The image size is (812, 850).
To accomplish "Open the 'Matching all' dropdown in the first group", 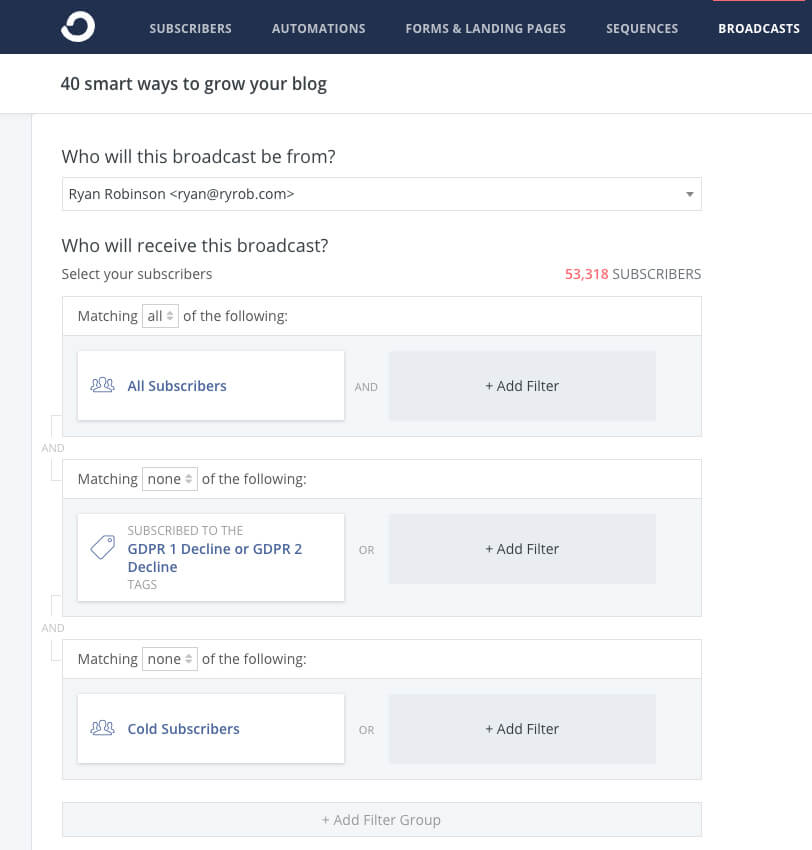I will coord(160,315).
